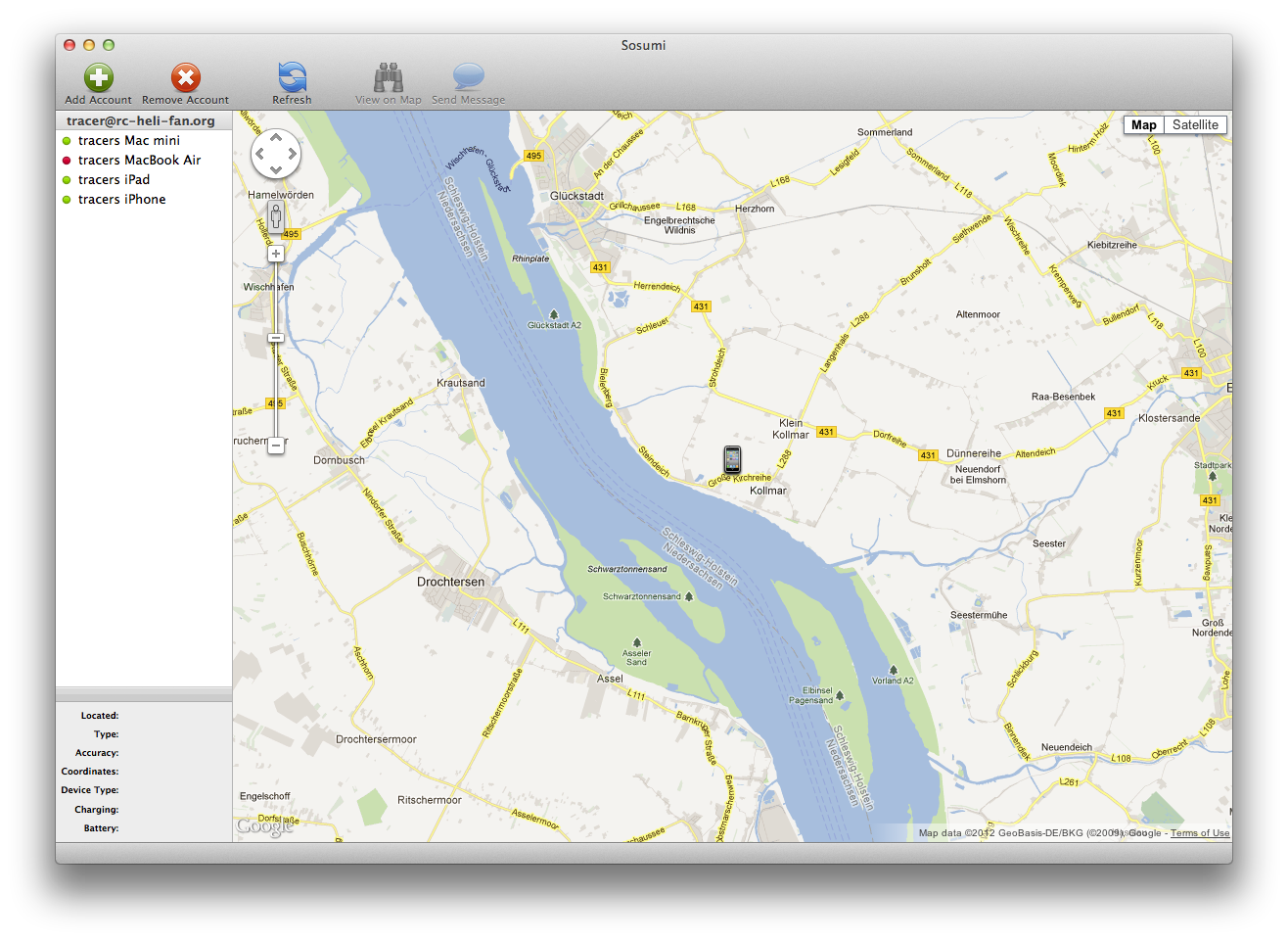The width and height of the screenshot is (1288, 941).
Task: Click the Add Account plus icon
Action: 99,77
